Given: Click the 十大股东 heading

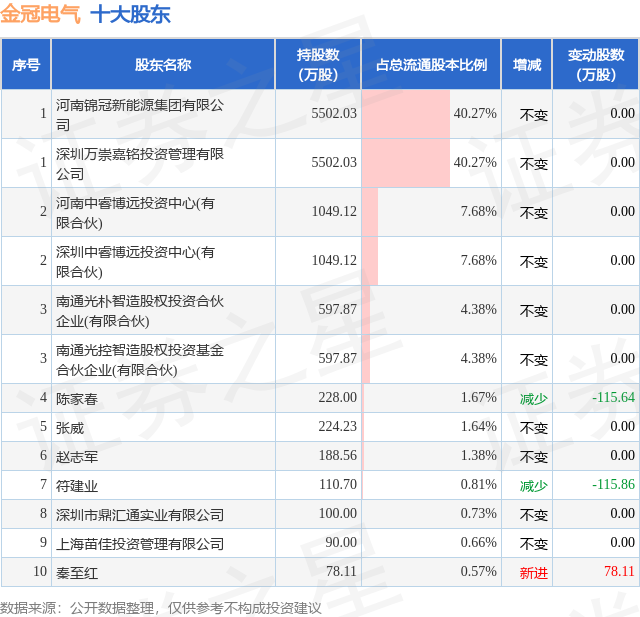Looking at the screenshot, I should point(130,15).
